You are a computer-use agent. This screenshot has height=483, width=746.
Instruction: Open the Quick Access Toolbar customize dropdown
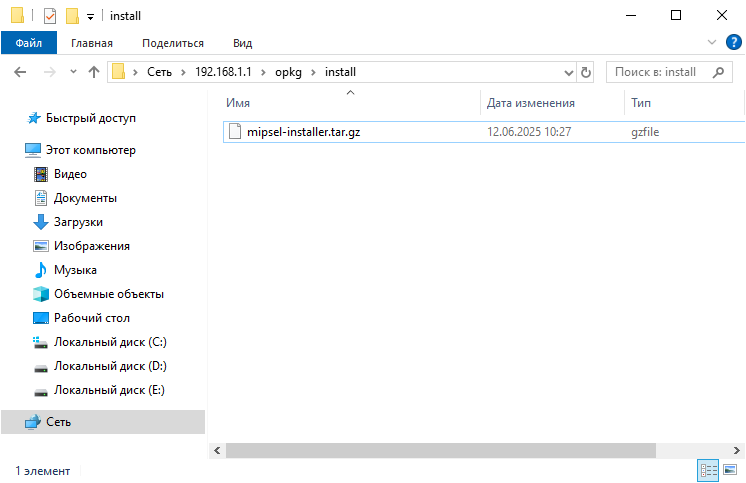click(x=91, y=17)
